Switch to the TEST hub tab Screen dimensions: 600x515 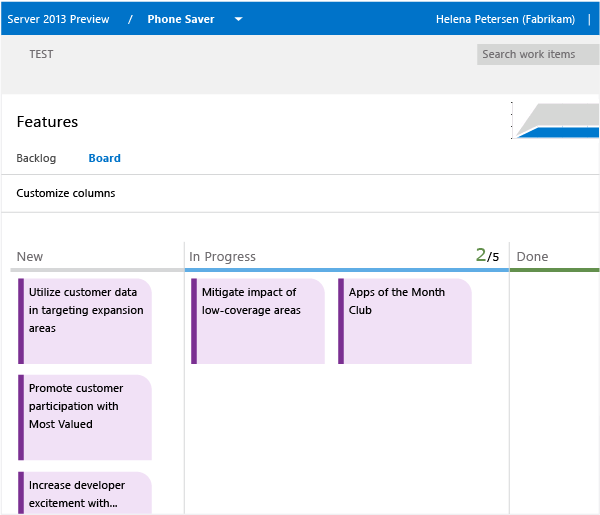tap(41, 54)
